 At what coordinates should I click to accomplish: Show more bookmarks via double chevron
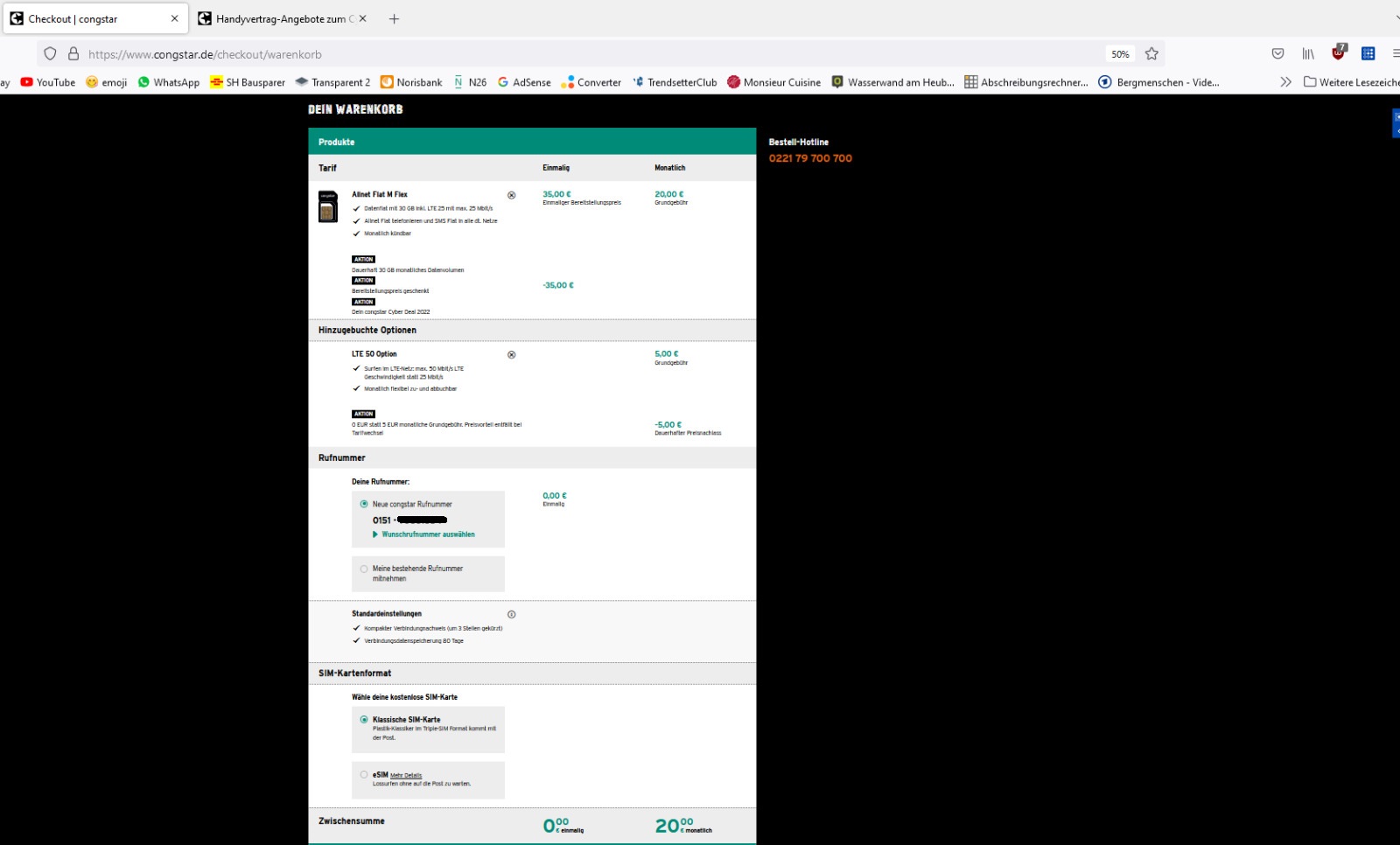click(x=1285, y=82)
